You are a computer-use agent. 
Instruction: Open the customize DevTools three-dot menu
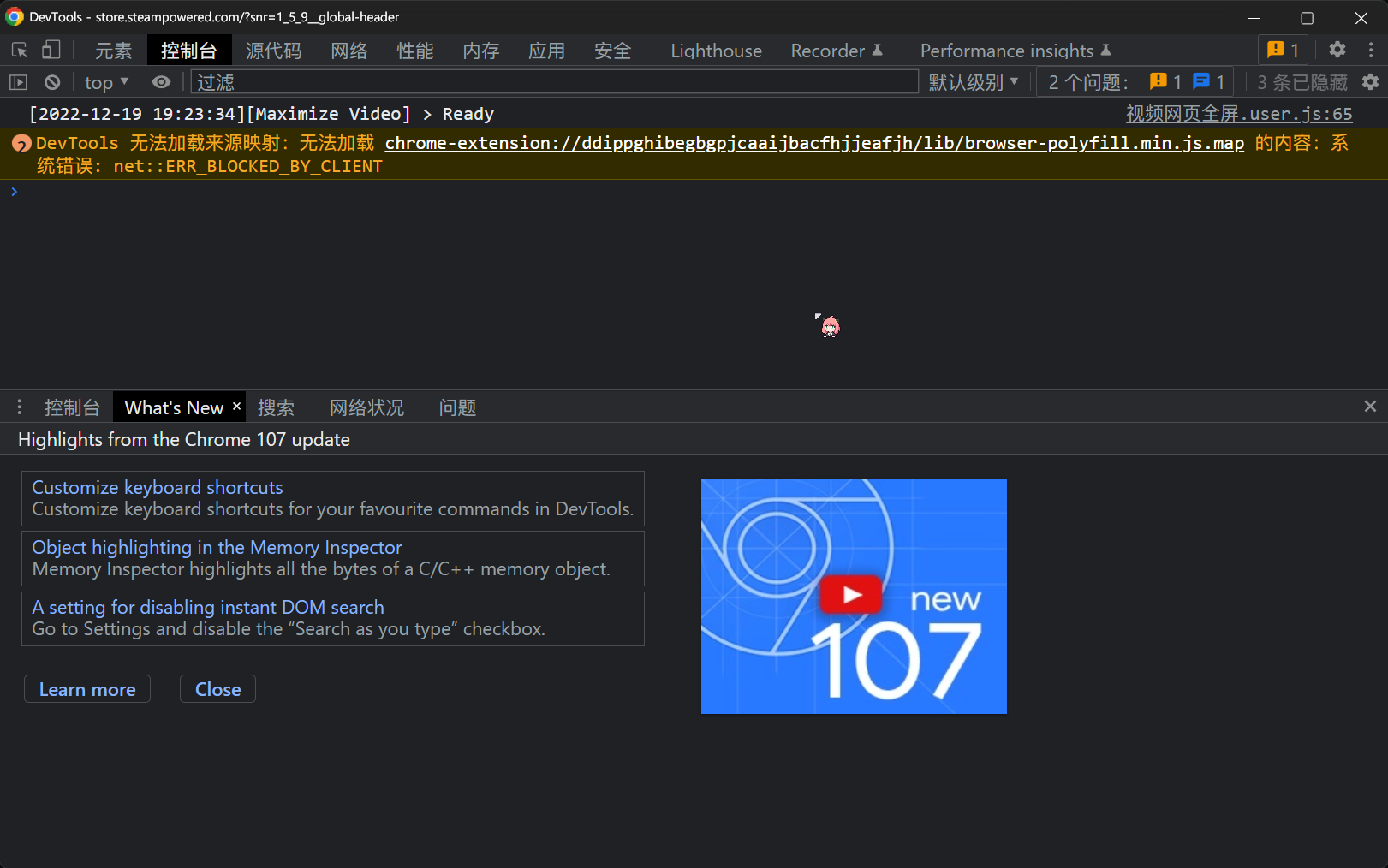click(1373, 50)
